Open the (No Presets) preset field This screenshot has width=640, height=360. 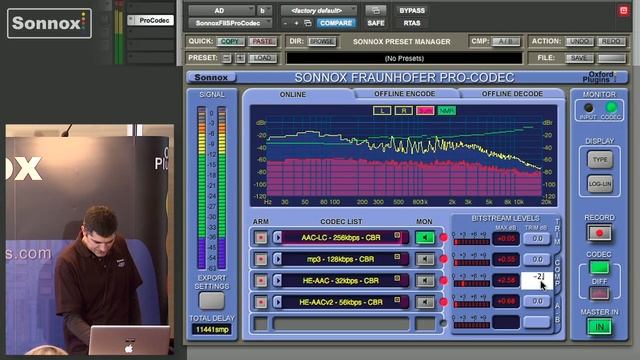(404, 58)
